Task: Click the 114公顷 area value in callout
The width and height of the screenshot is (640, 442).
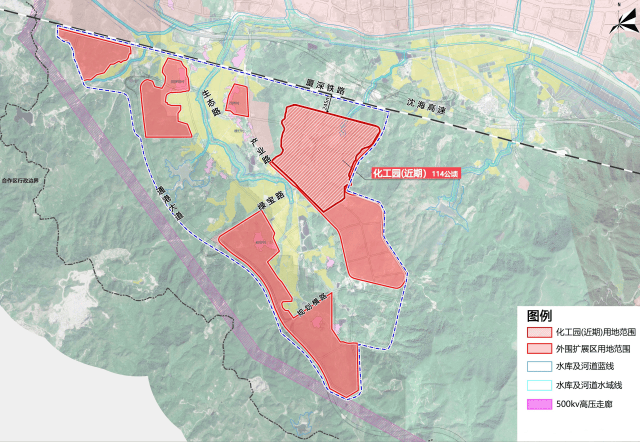Action: (x=445, y=173)
